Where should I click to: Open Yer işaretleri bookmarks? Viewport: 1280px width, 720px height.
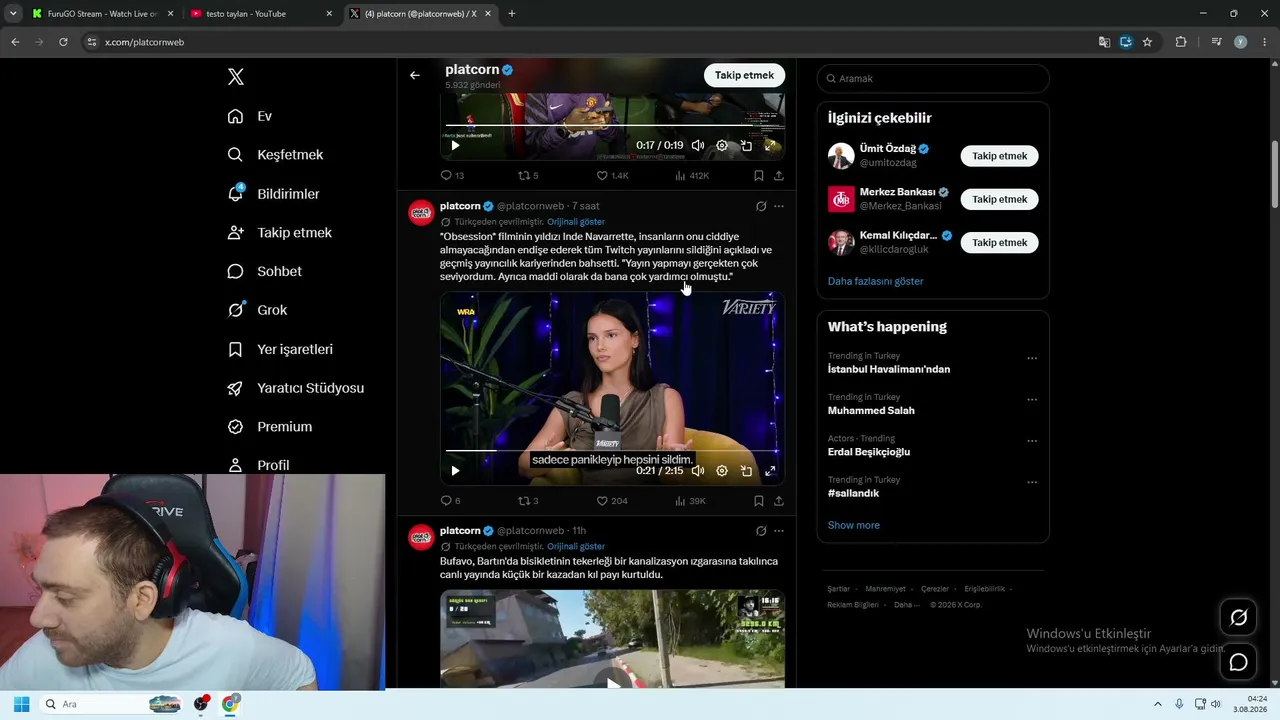[x=280, y=349]
